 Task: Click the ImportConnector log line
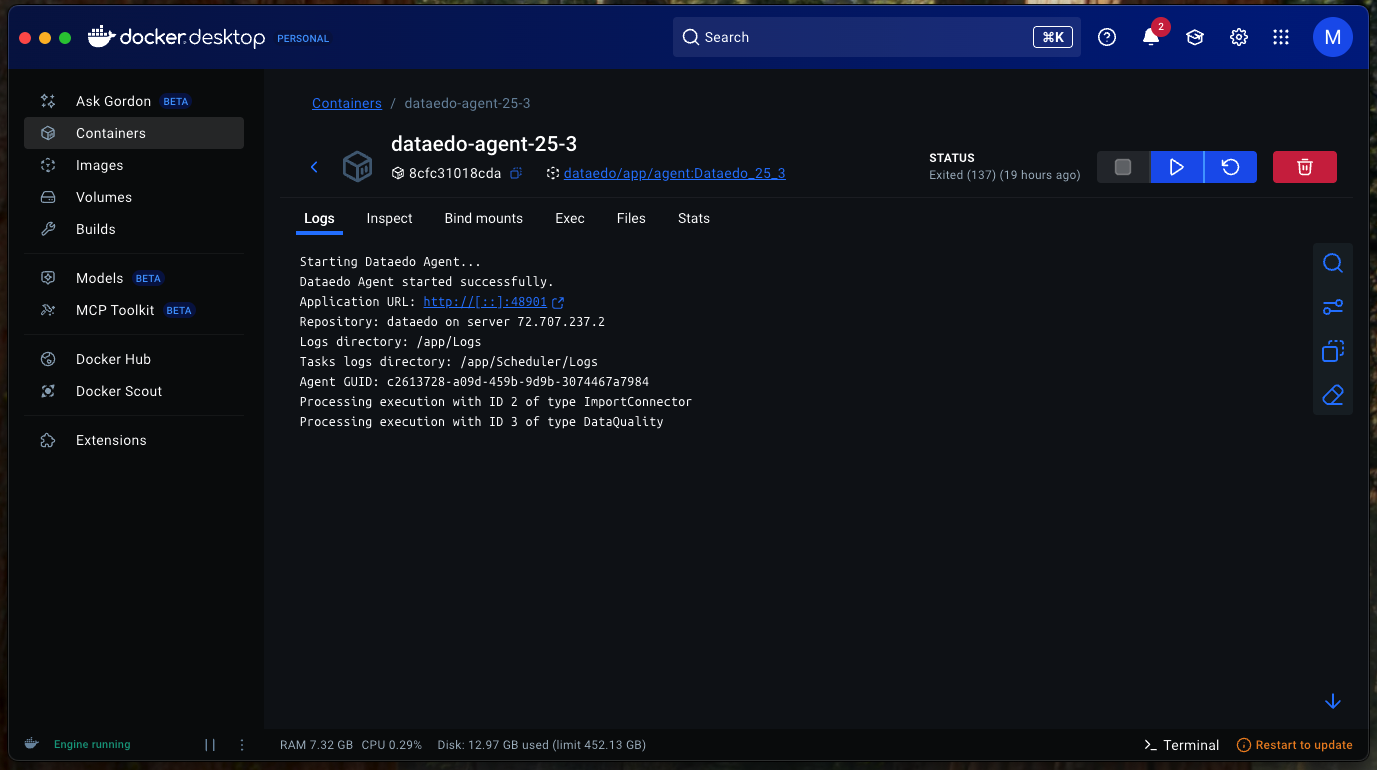coord(496,402)
